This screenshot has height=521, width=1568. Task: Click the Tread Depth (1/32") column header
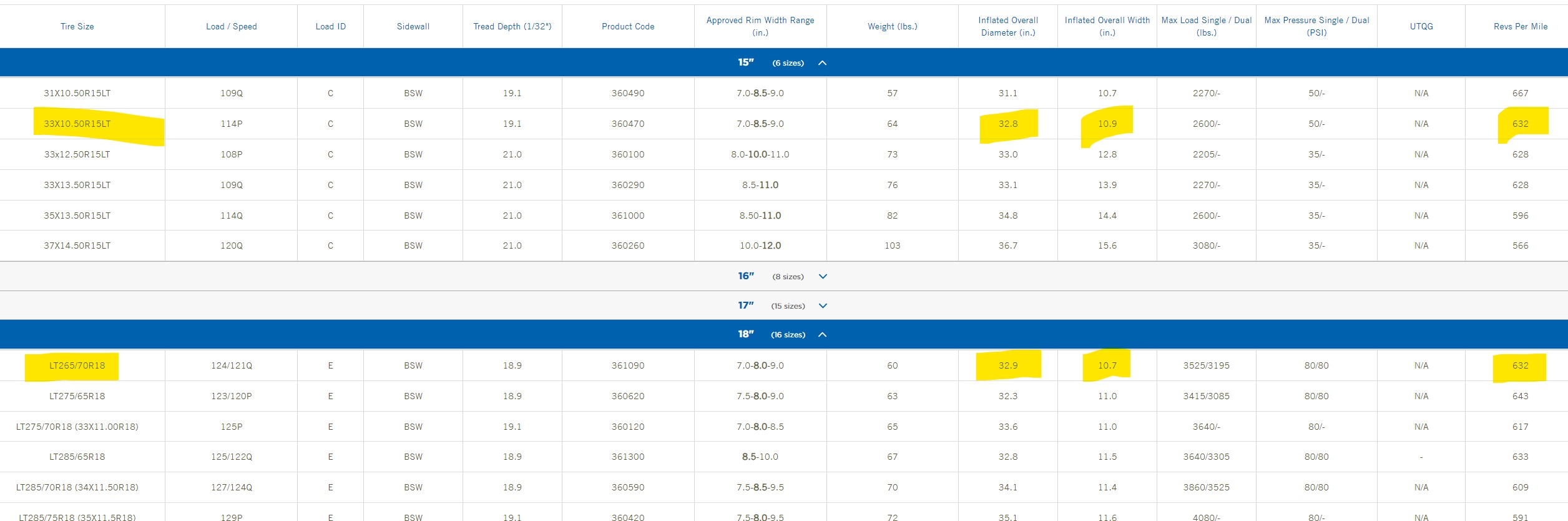512,26
